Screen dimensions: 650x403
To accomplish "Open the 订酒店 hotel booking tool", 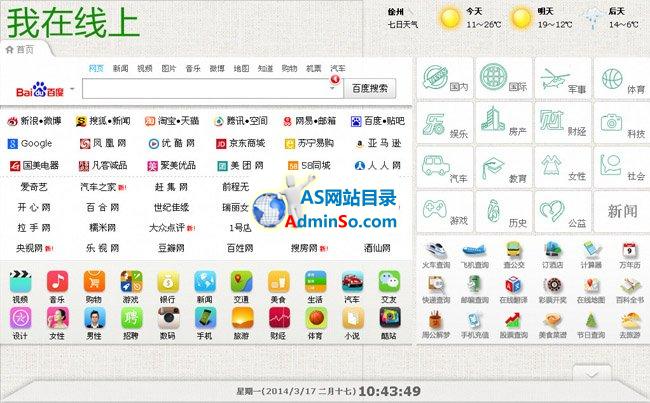I will (552, 255).
